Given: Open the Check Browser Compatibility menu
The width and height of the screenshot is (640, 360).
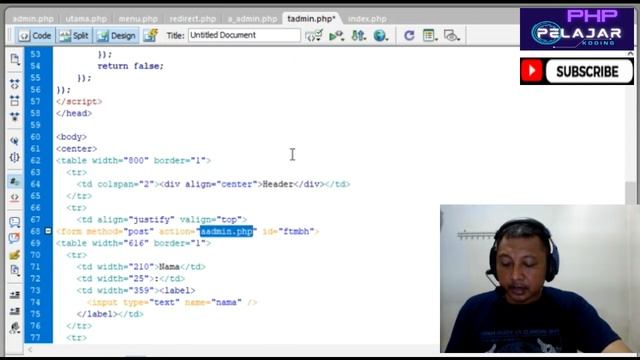Looking at the screenshot, I should click(336, 36).
